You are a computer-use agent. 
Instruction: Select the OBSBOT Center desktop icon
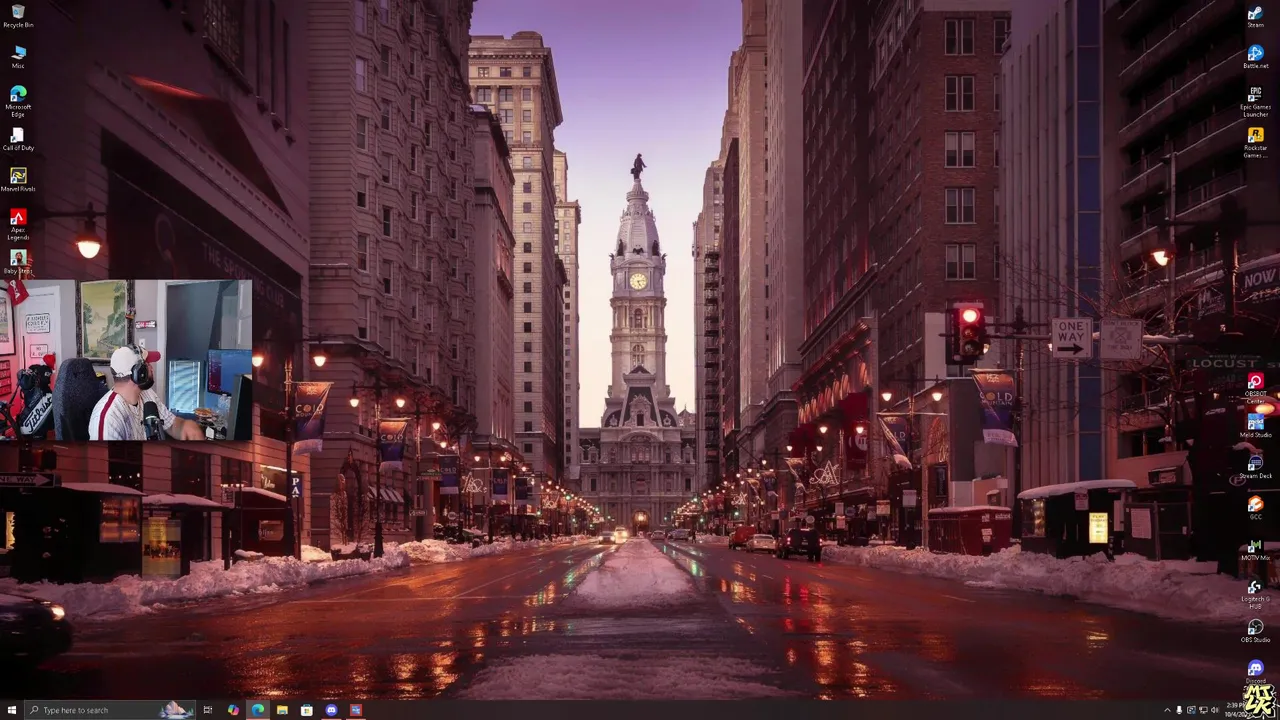click(1255, 388)
